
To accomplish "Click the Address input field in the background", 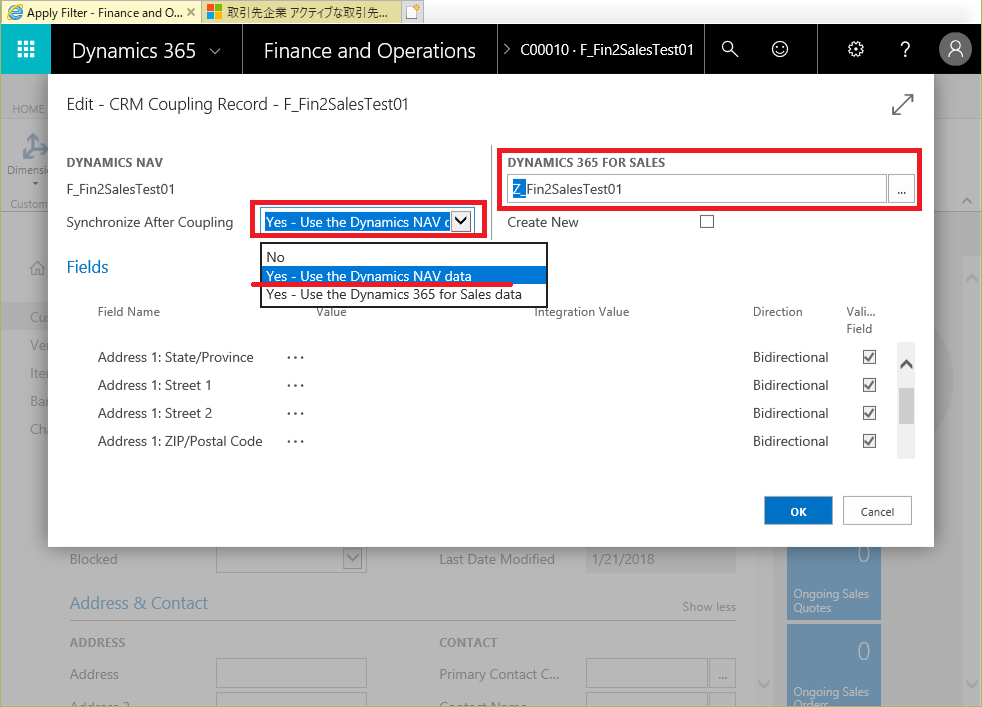I will tap(291, 674).
